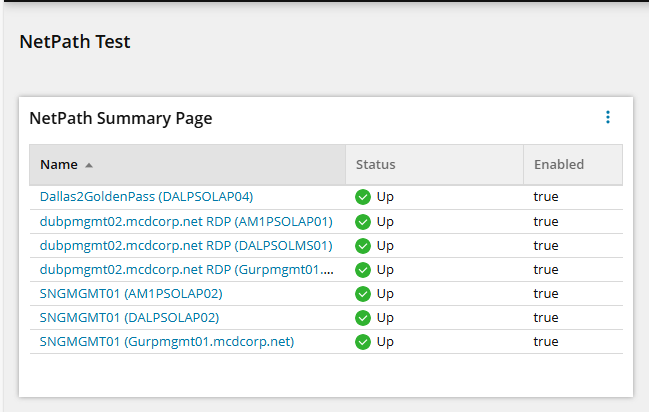This screenshot has width=649, height=412.
Task: Click Up status icon for SNGMGMT01 (DALPSOLAP02)
Action: pyautogui.click(x=363, y=318)
